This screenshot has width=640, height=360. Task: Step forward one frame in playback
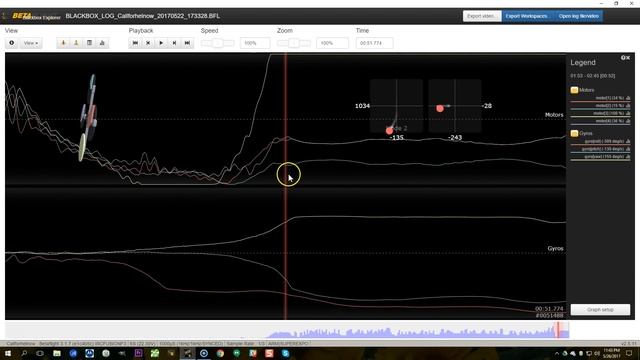click(174, 43)
